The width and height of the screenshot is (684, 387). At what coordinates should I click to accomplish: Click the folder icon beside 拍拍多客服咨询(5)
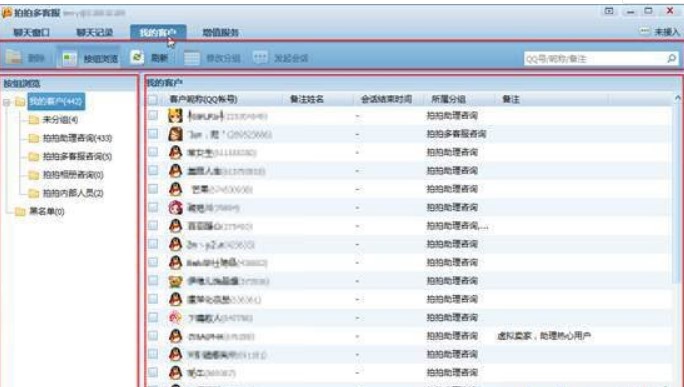click(x=34, y=157)
